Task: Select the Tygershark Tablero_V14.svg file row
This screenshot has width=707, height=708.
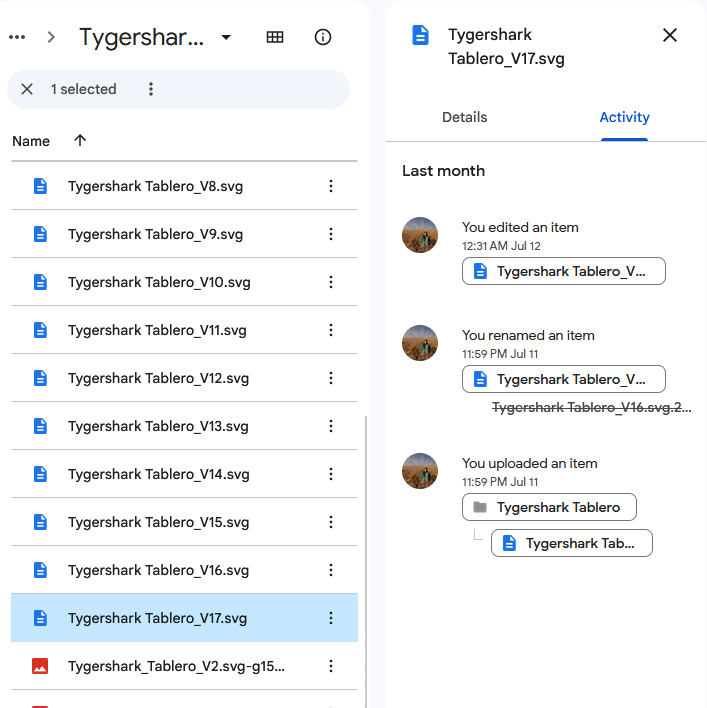Action: click(158, 474)
